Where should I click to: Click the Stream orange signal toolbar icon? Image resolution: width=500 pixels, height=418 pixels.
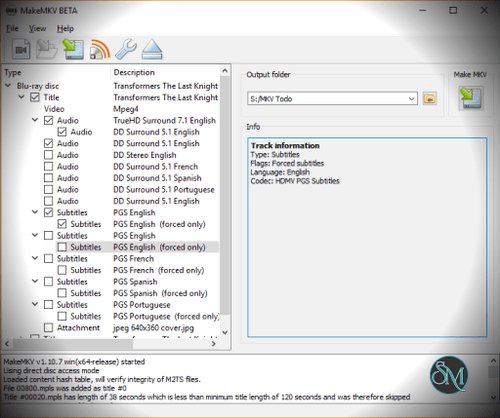pyautogui.click(x=99, y=49)
